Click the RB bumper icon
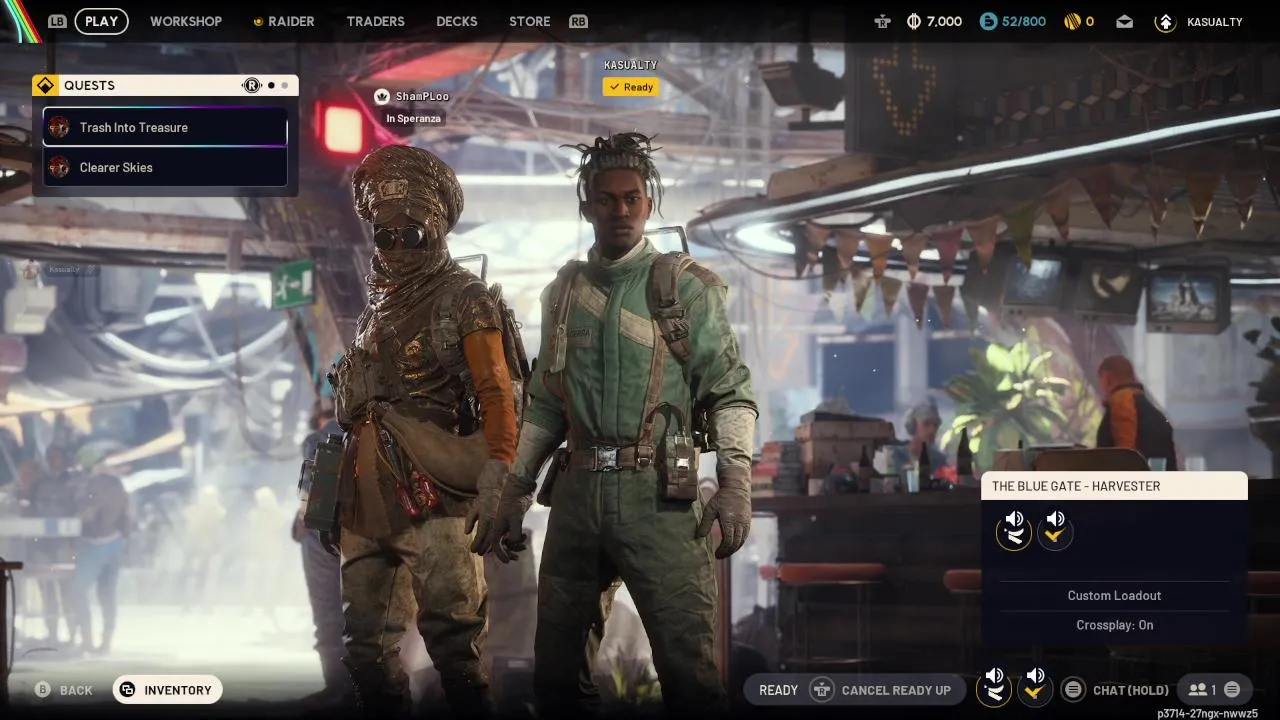Viewport: 1280px width, 720px height. pyautogui.click(x=578, y=21)
